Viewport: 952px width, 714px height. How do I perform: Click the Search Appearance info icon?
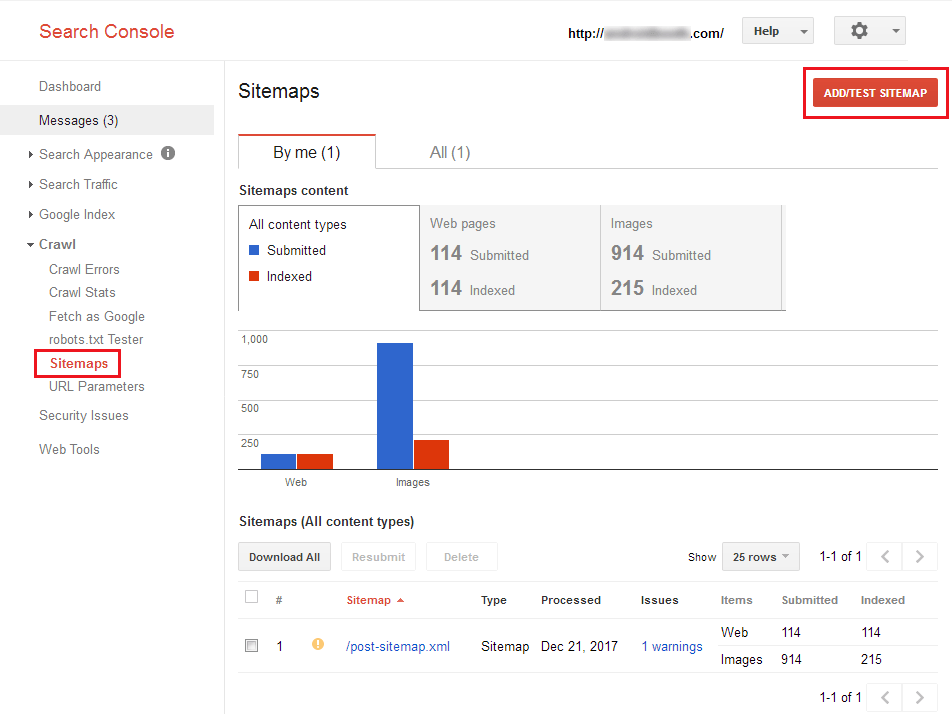pyautogui.click(x=168, y=154)
